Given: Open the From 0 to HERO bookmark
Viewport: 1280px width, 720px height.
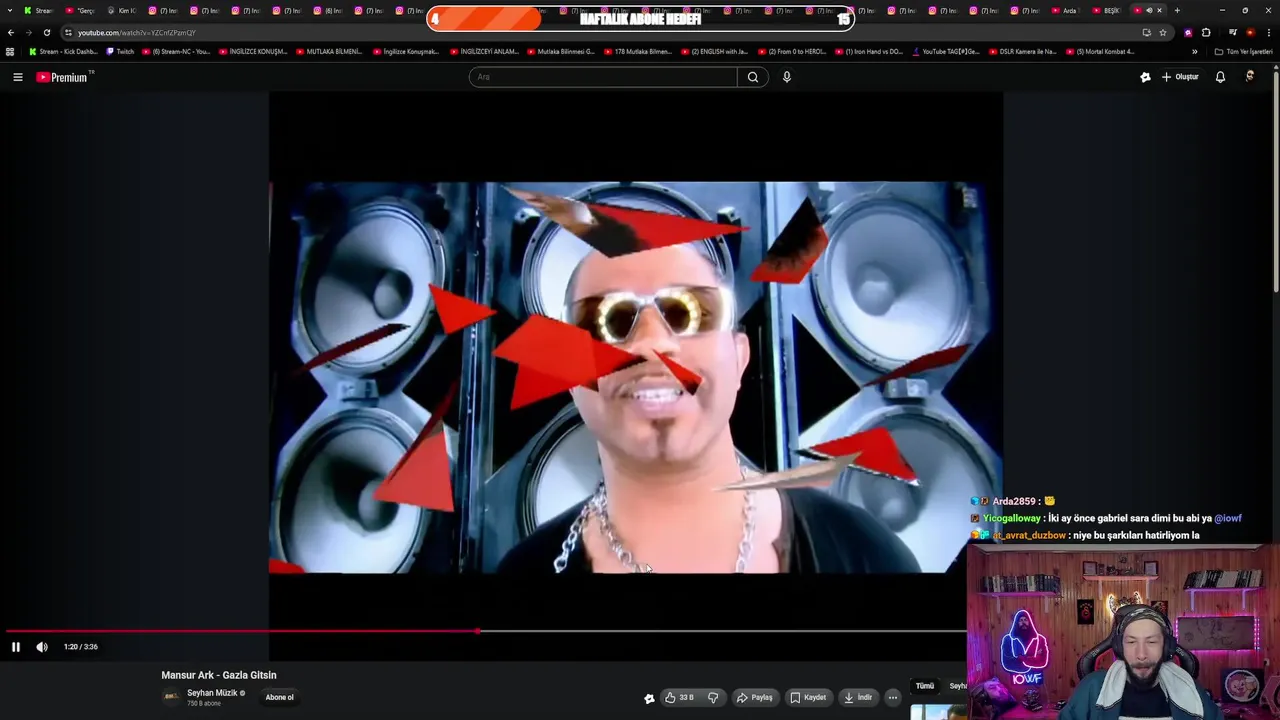Looking at the screenshot, I should (x=792, y=51).
